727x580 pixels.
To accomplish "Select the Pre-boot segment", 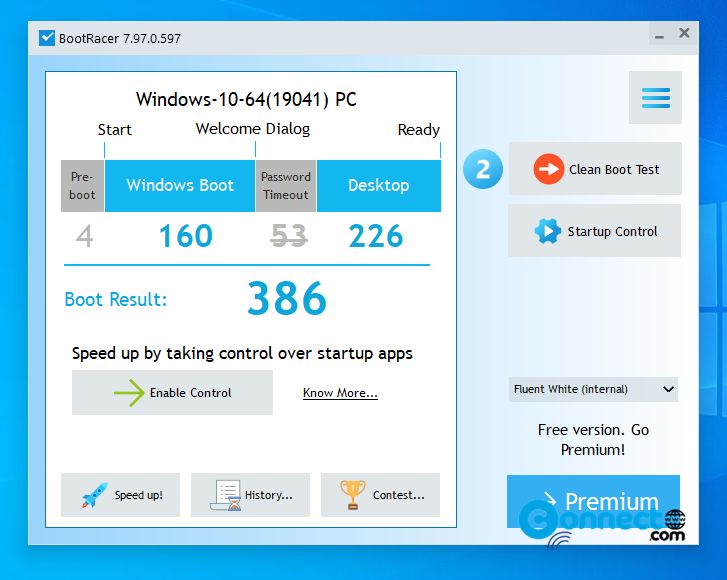I will click(83, 185).
